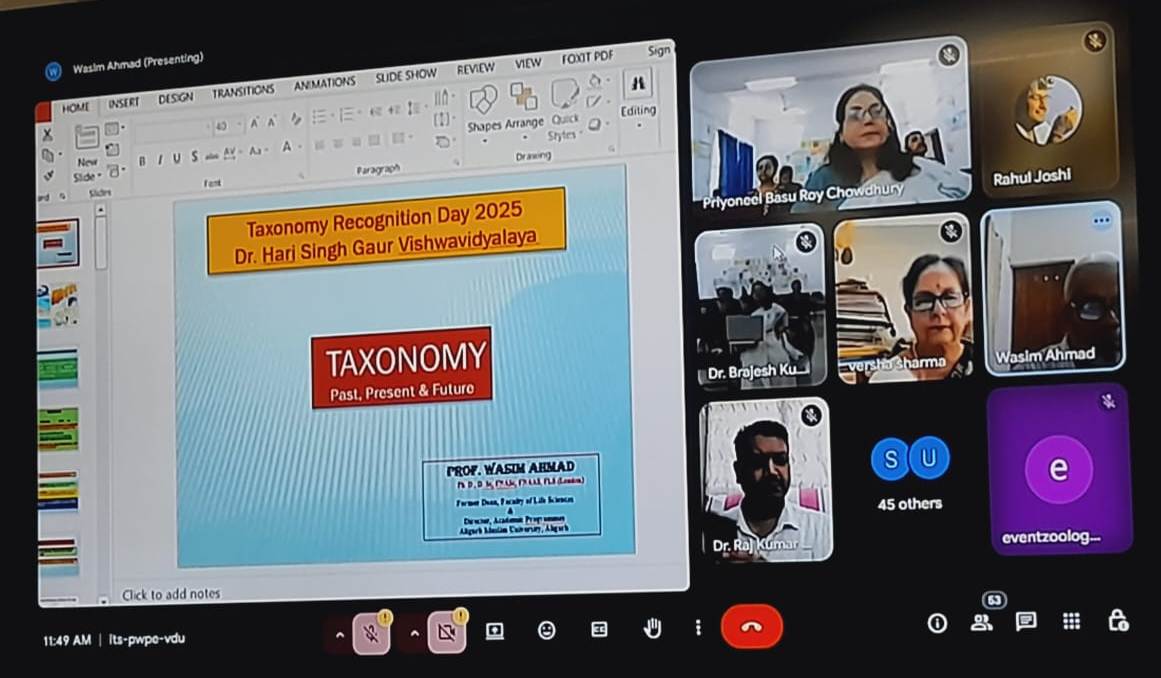Show the participants people icon
Screen dimensions: 1161x678
[x=981, y=622]
